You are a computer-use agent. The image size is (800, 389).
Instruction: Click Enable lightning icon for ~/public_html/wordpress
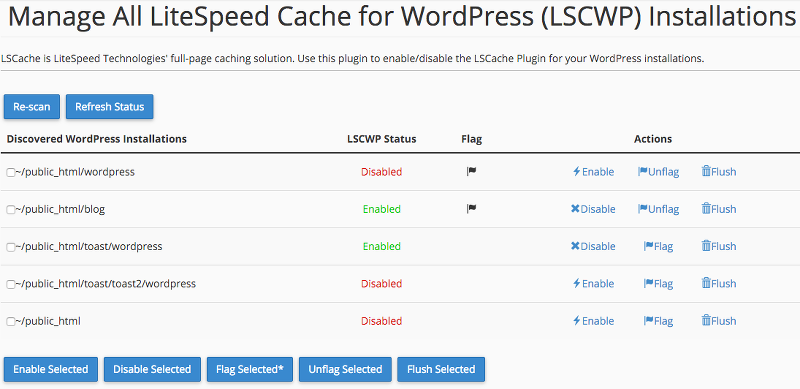click(577, 172)
